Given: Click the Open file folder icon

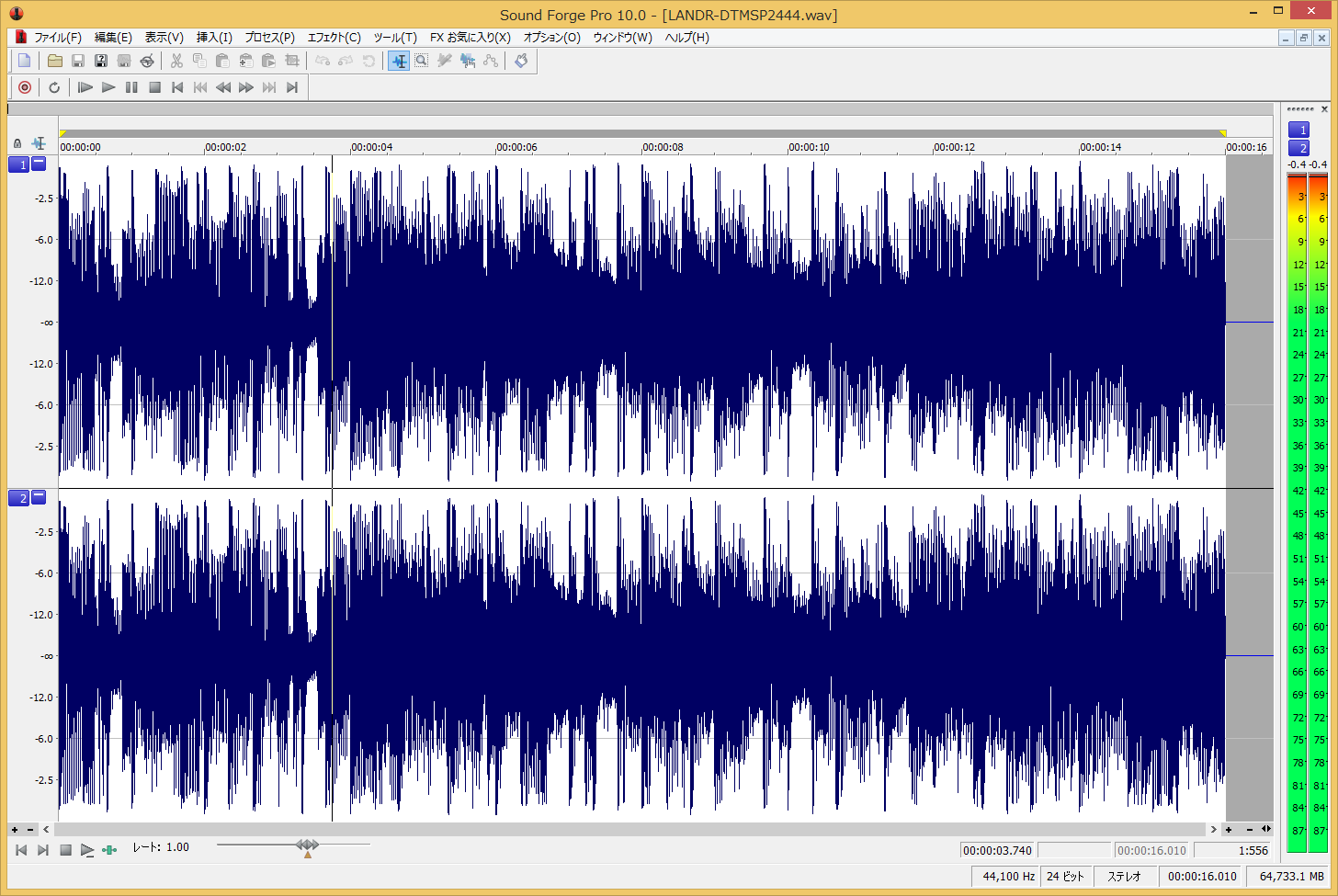Looking at the screenshot, I should pos(55,61).
